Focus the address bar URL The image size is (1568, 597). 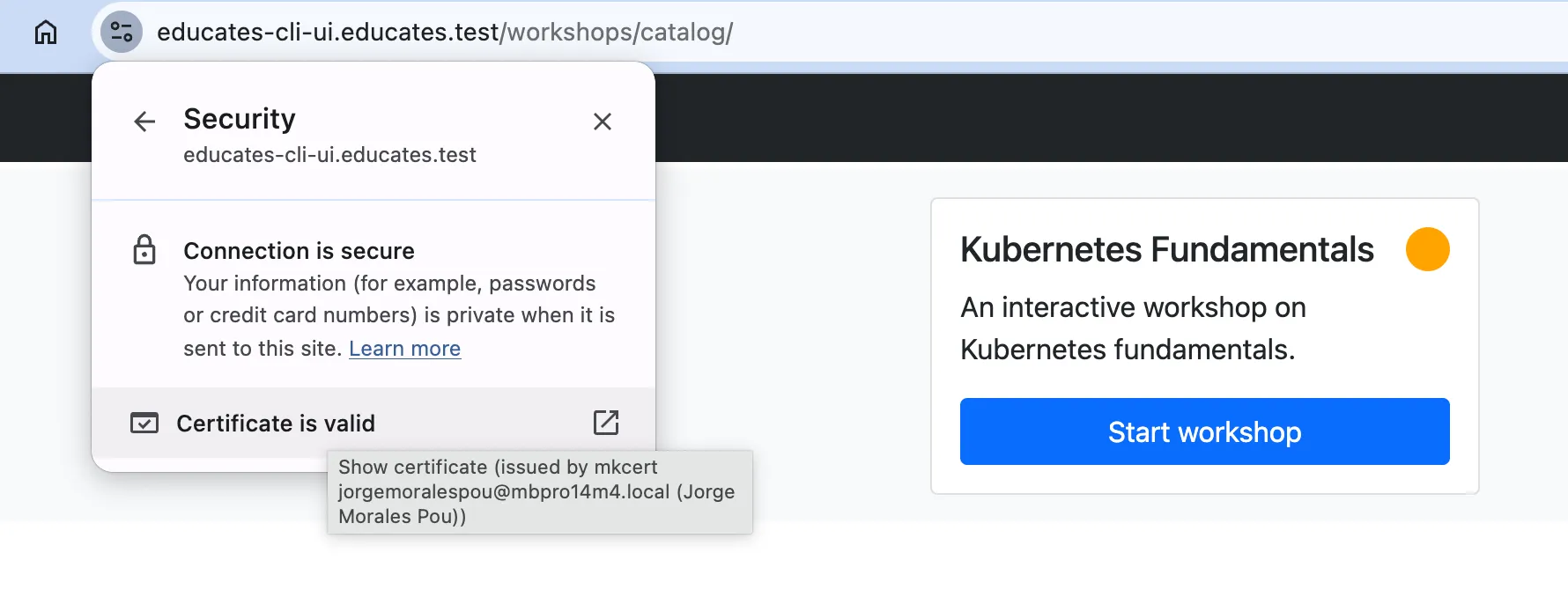coord(445,33)
